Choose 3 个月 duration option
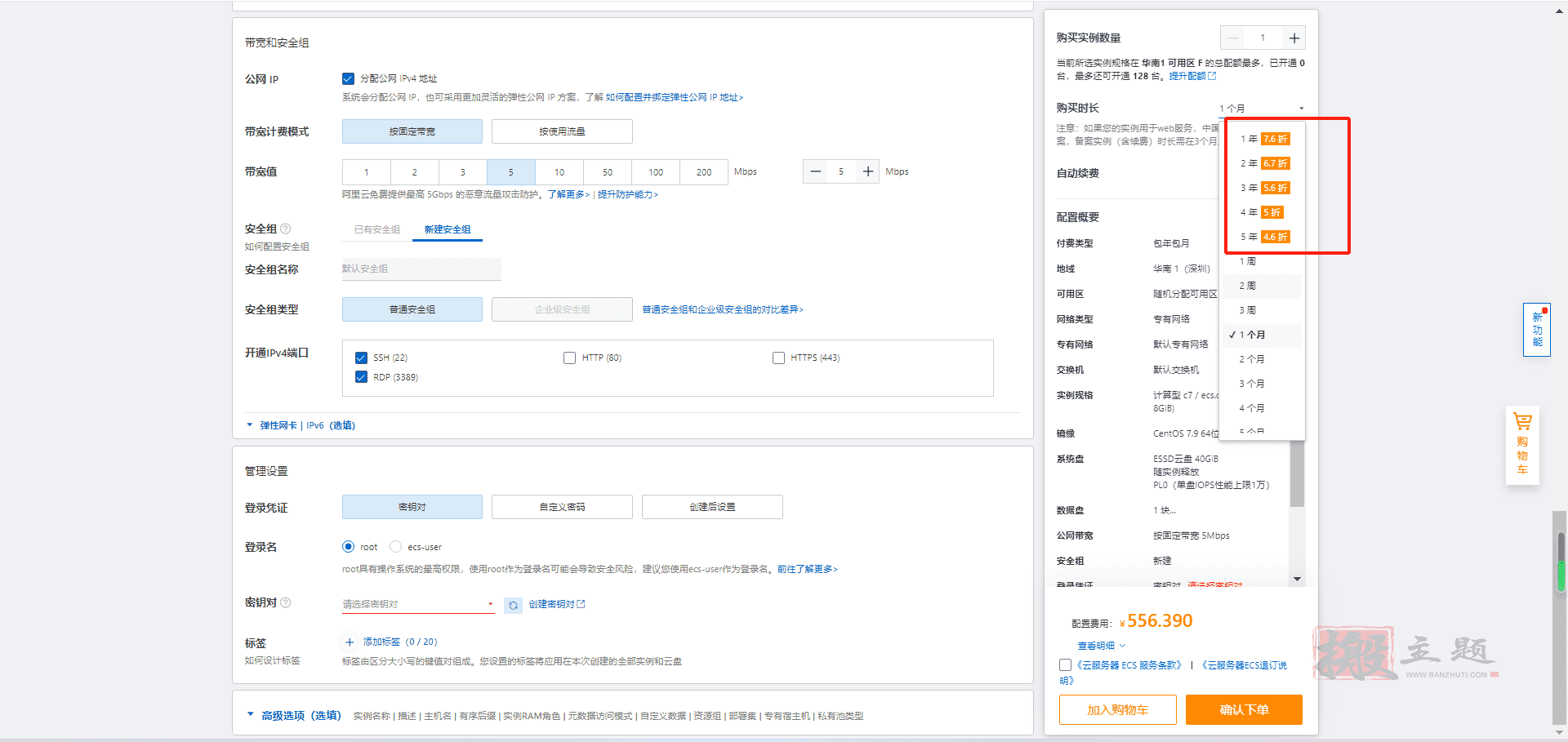This screenshot has height=742, width=1568. (x=1263, y=384)
